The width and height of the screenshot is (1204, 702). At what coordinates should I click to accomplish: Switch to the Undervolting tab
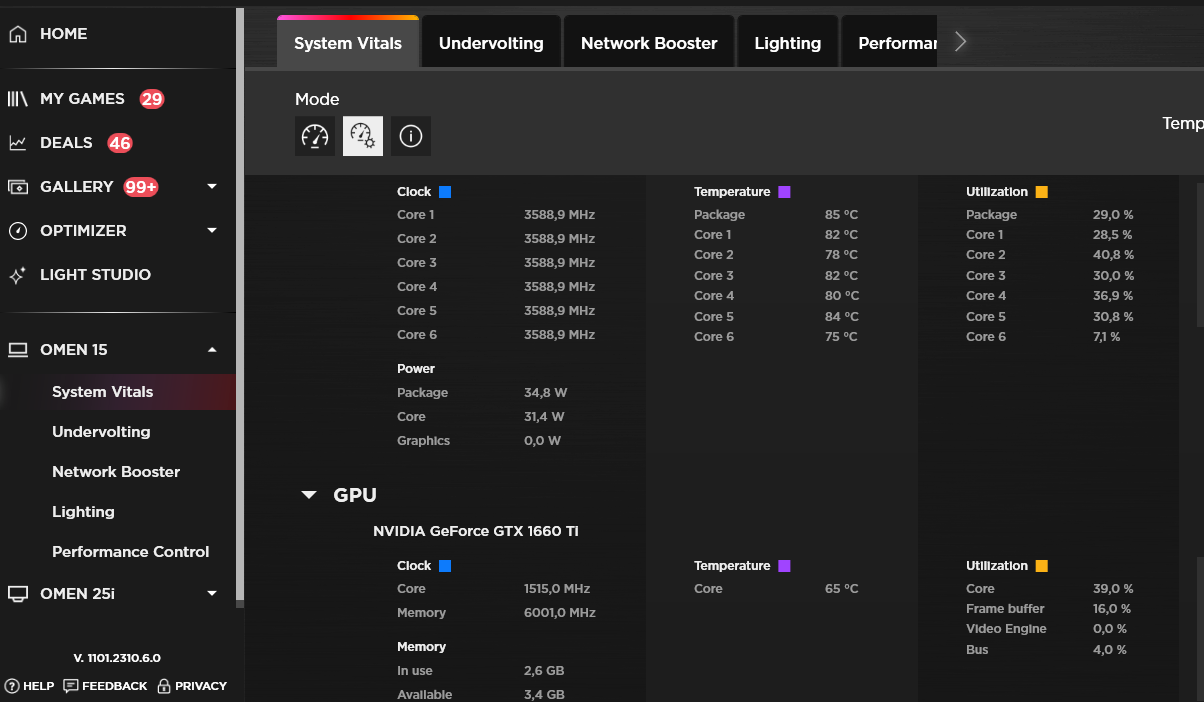(491, 43)
